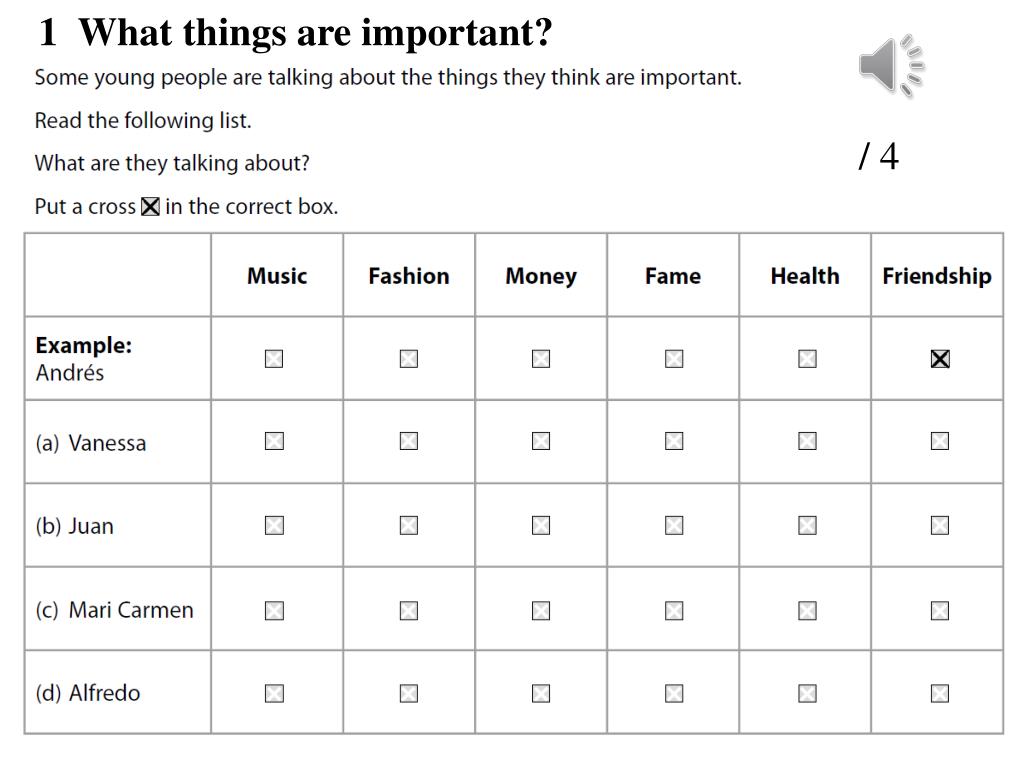1024x768 pixels.
Task: Select Fashion for Alfredo
Action: click(409, 693)
